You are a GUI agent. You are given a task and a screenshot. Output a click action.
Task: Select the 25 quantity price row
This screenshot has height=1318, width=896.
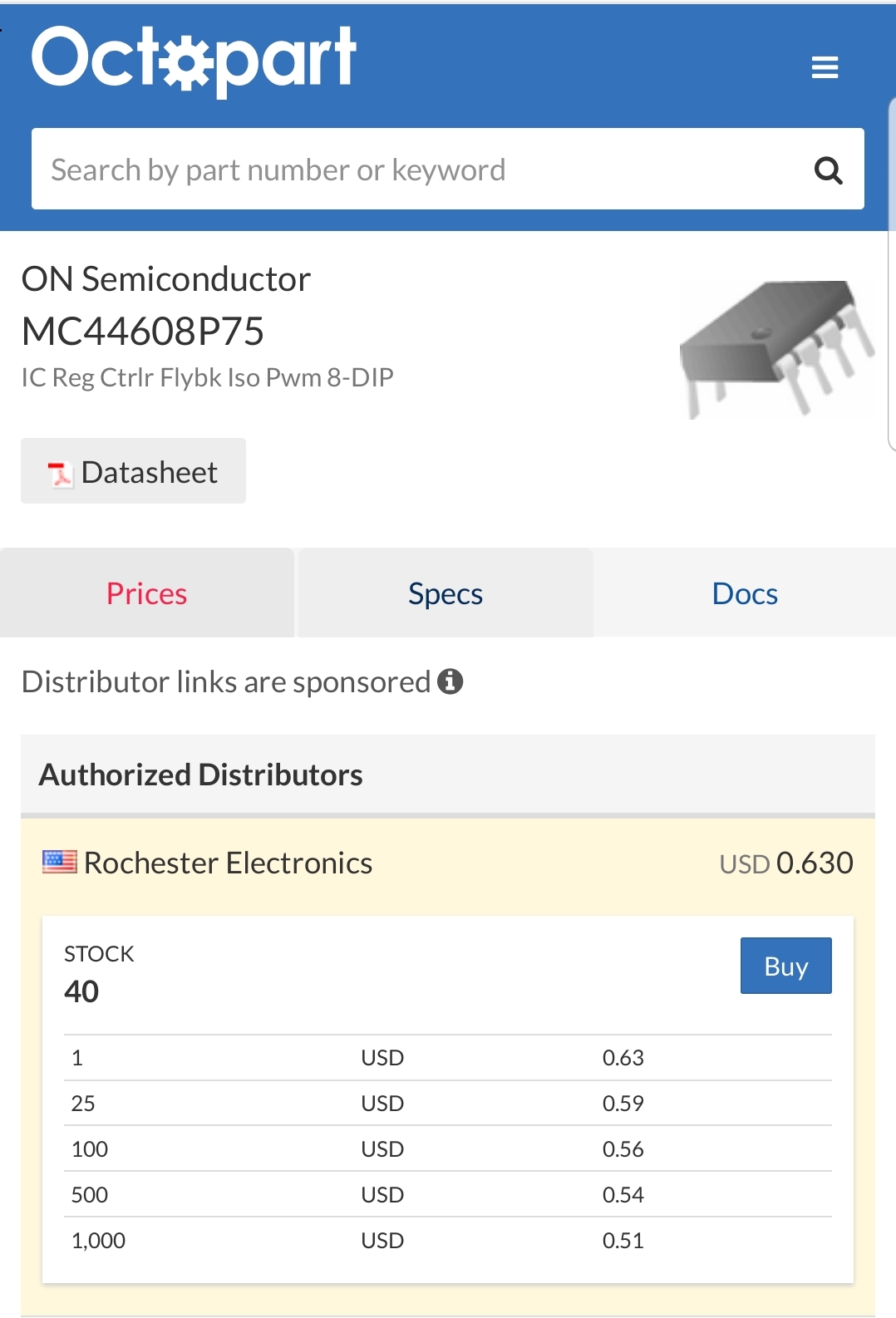448,1103
